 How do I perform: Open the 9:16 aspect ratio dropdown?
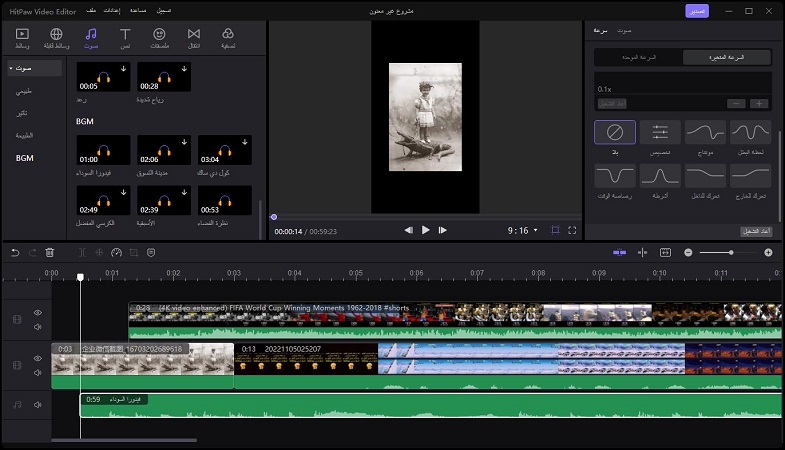pyautogui.click(x=522, y=230)
